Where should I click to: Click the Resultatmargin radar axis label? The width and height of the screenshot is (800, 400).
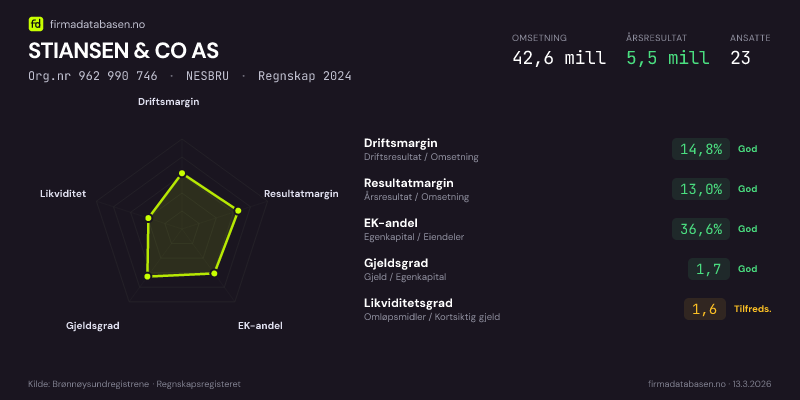(x=301, y=194)
